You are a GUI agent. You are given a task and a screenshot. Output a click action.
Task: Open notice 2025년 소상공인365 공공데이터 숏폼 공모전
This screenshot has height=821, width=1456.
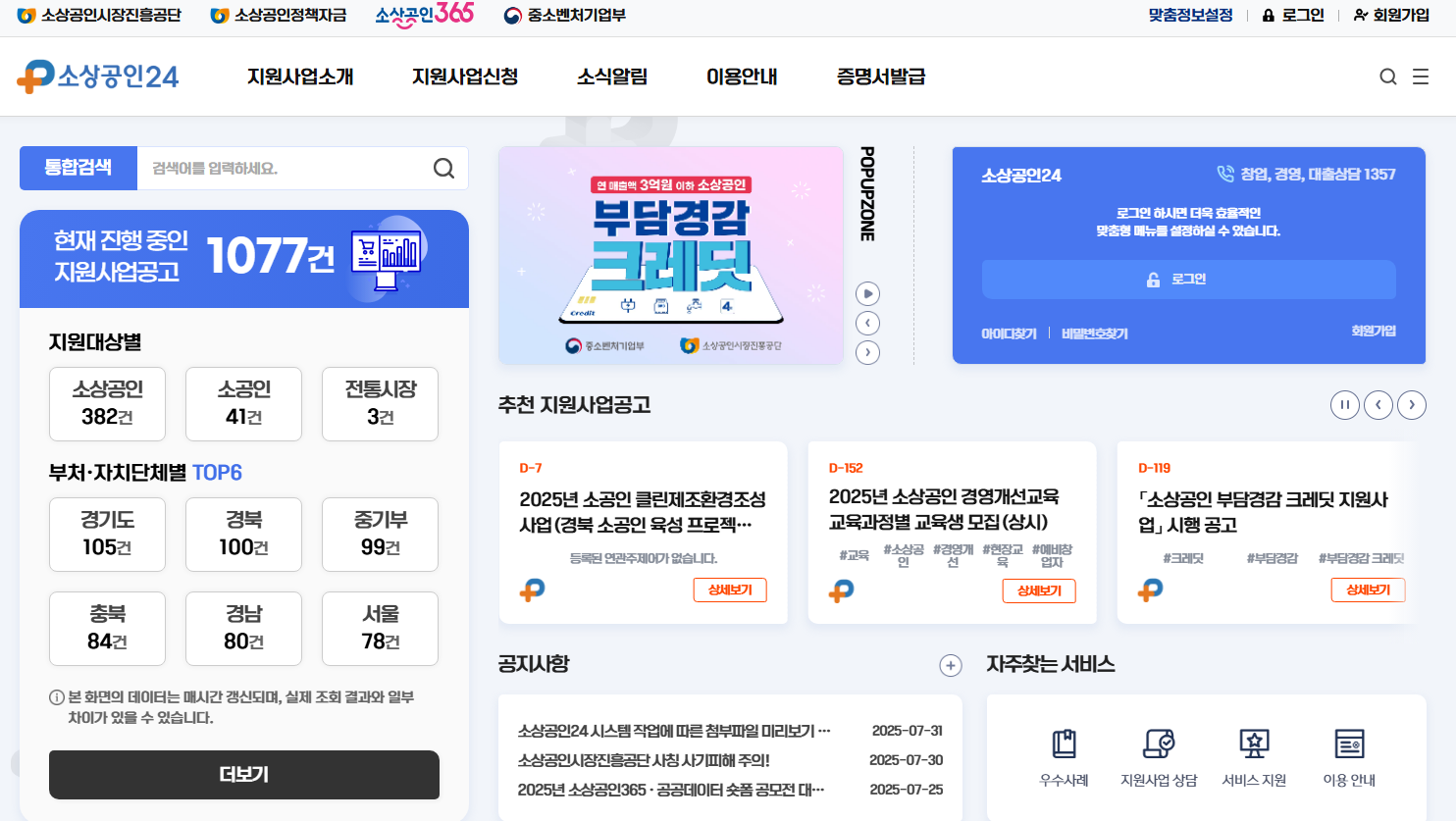(x=671, y=790)
